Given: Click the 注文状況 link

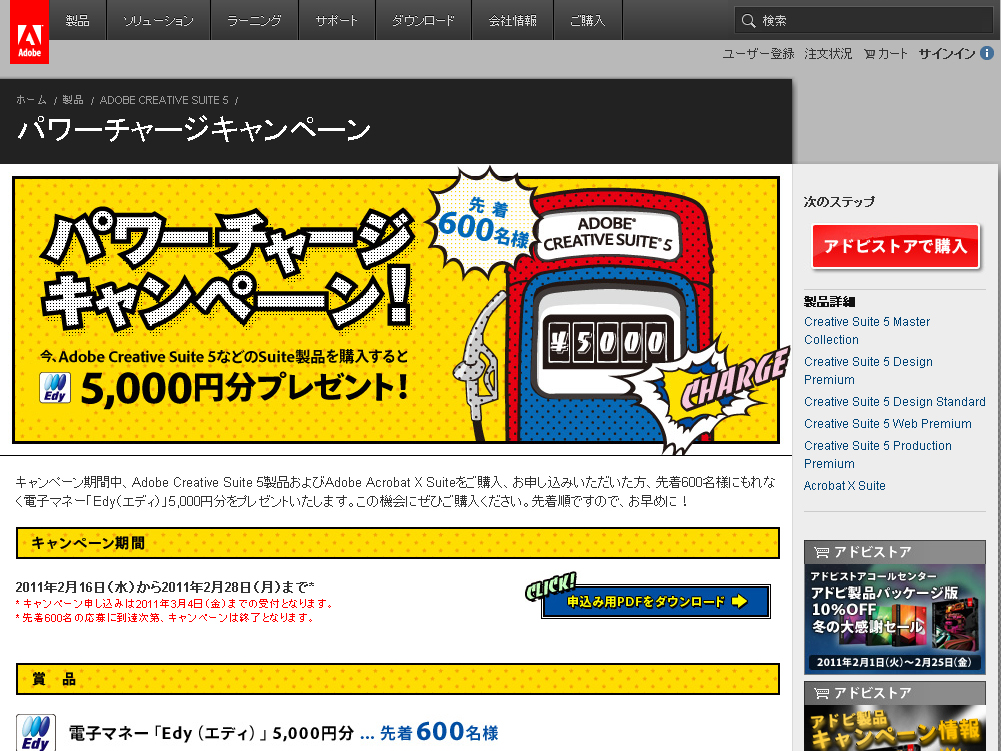Looking at the screenshot, I should pyautogui.click(x=828, y=54).
